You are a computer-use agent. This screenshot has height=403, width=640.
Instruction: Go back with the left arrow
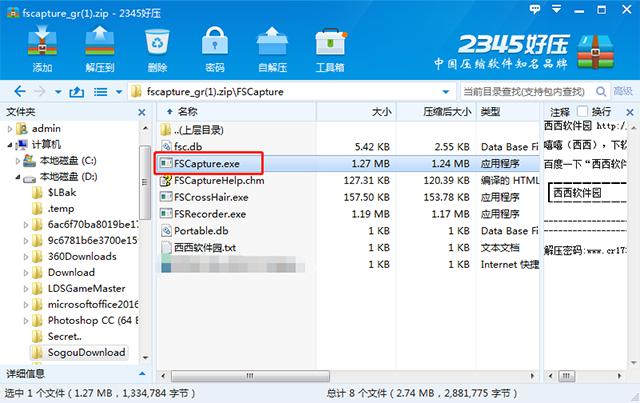[20, 91]
